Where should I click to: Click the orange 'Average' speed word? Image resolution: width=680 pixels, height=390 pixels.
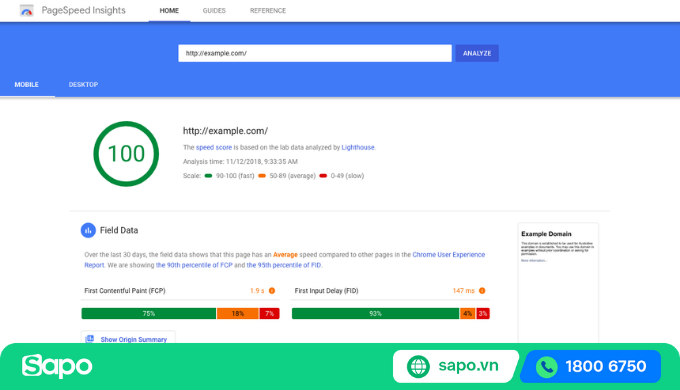pyautogui.click(x=285, y=255)
